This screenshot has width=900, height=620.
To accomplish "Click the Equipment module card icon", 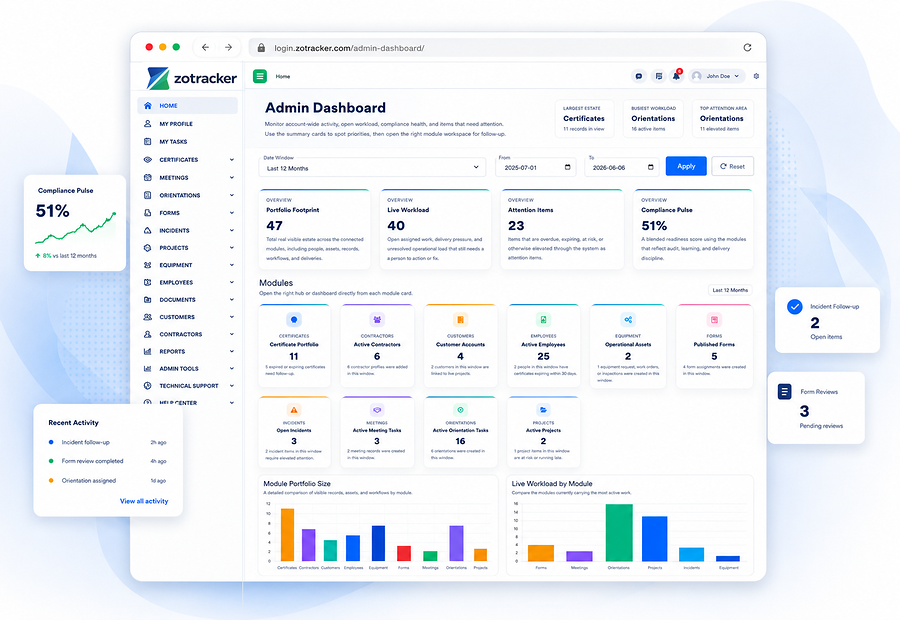I will click(628, 320).
